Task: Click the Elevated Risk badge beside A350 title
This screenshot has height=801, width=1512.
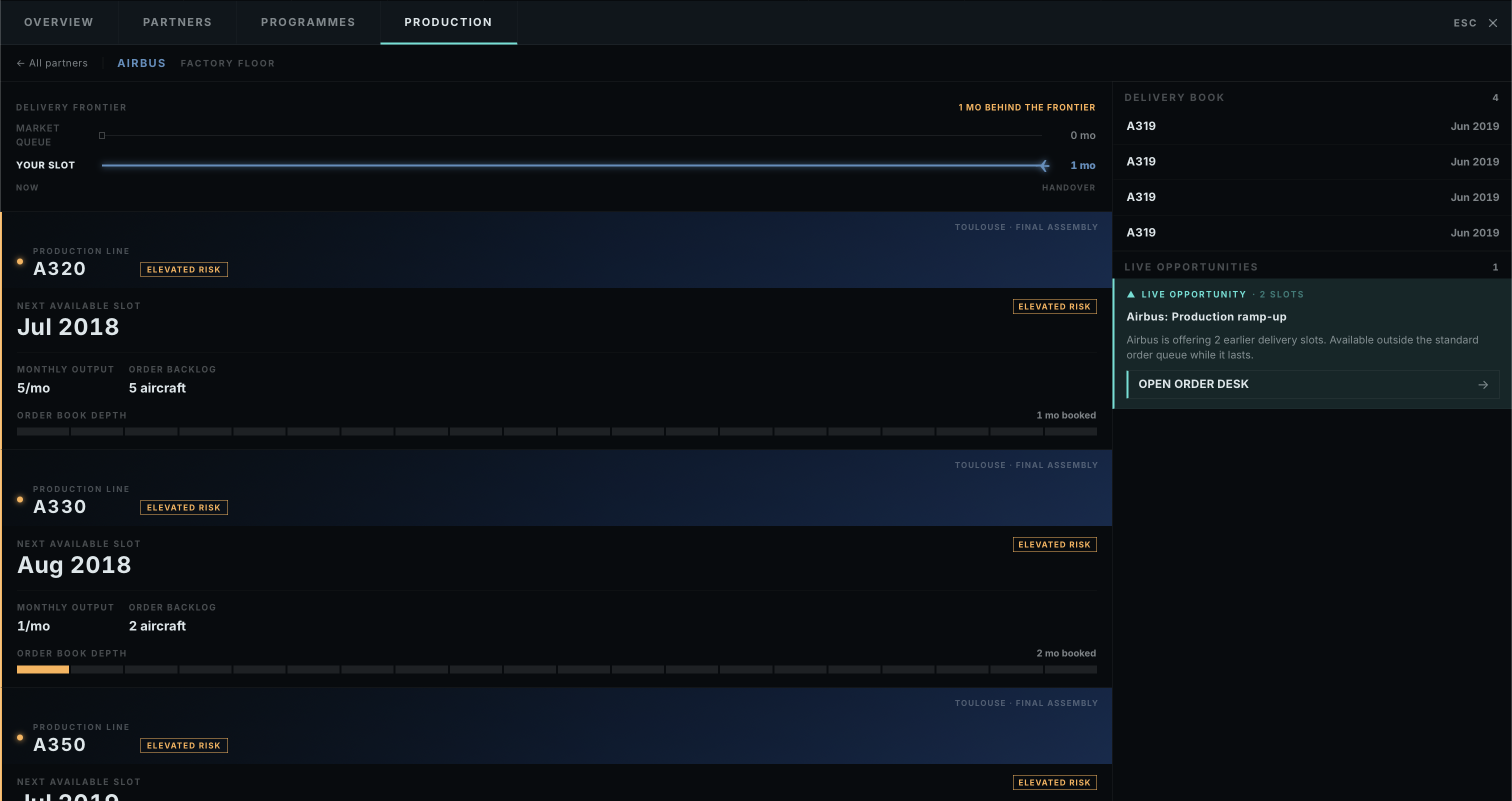Action: click(183, 745)
